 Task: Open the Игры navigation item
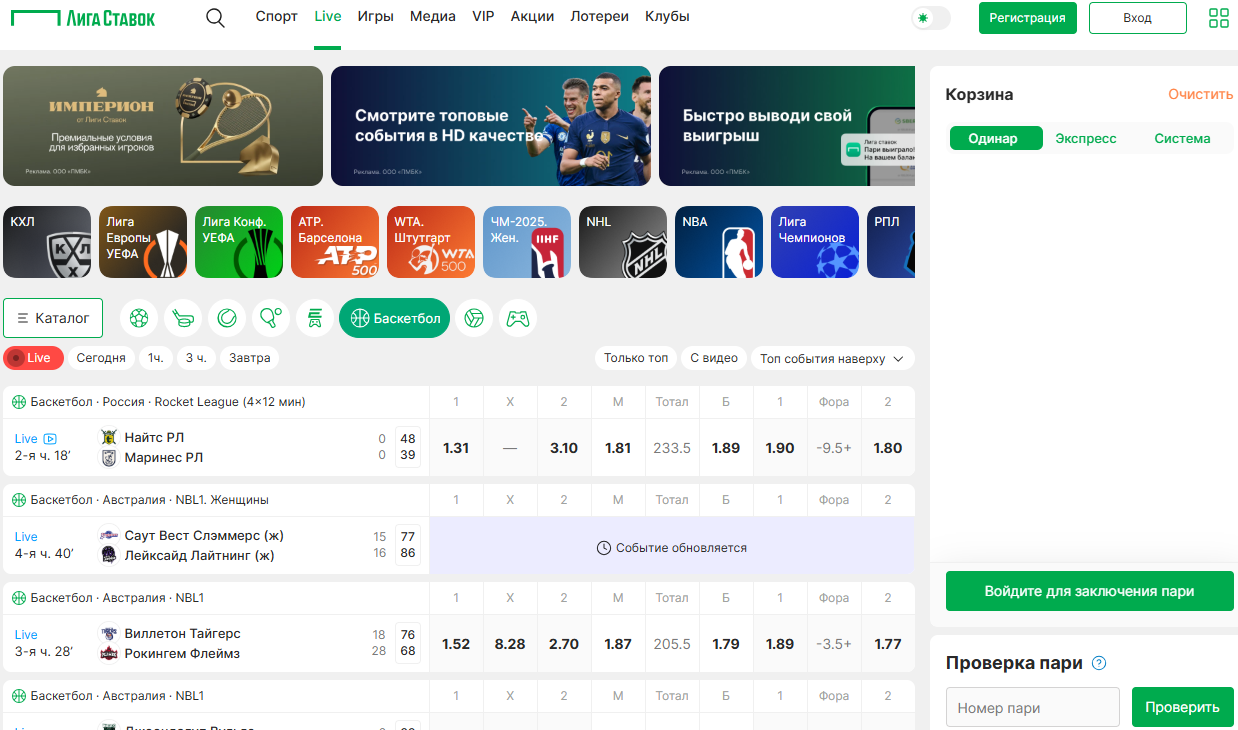[375, 17]
